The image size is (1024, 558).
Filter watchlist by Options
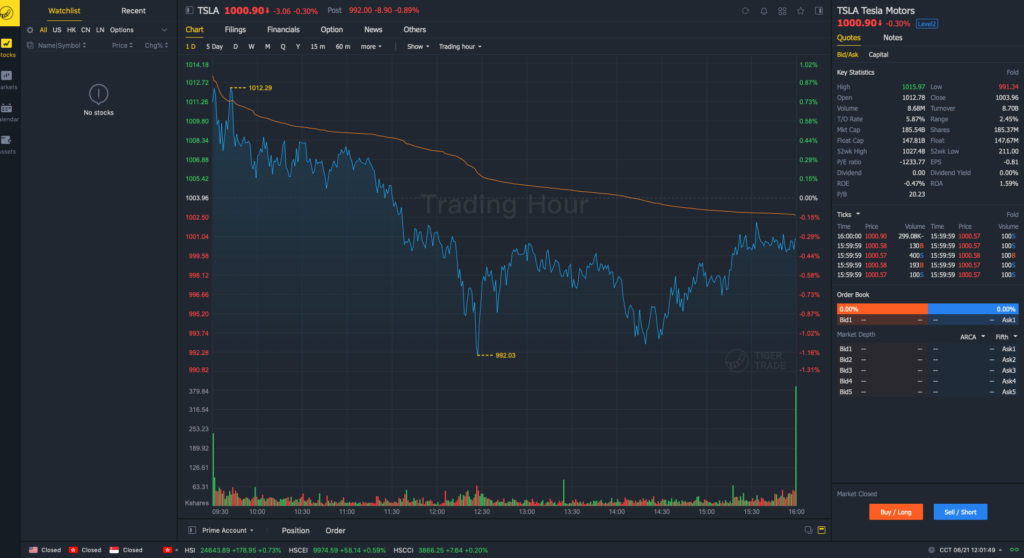pyautogui.click(x=121, y=30)
